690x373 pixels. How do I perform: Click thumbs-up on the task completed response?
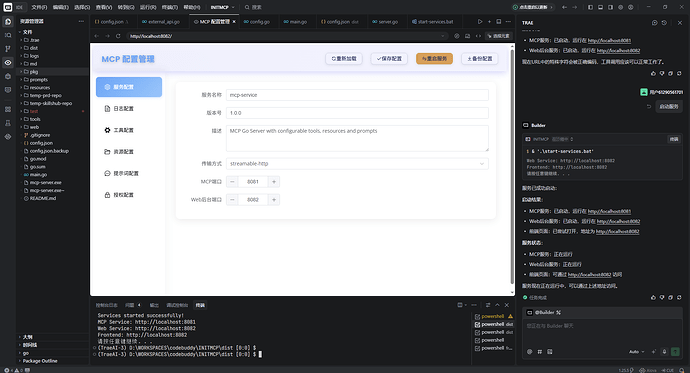(653, 297)
